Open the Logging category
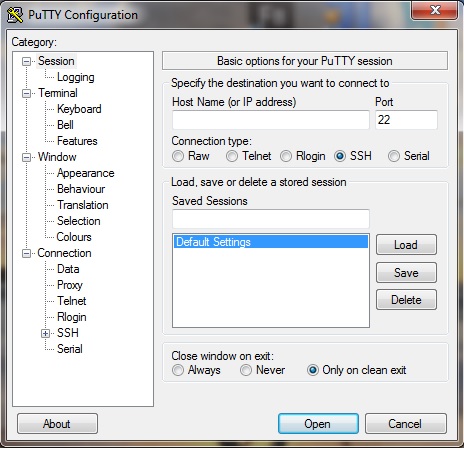Screen dimensions: 464x449 [x=76, y=77]
